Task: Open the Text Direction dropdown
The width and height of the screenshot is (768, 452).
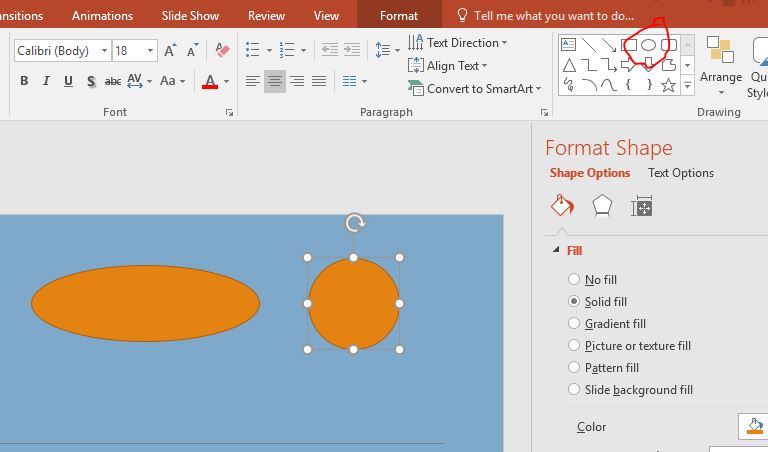Action: [457, 43]
